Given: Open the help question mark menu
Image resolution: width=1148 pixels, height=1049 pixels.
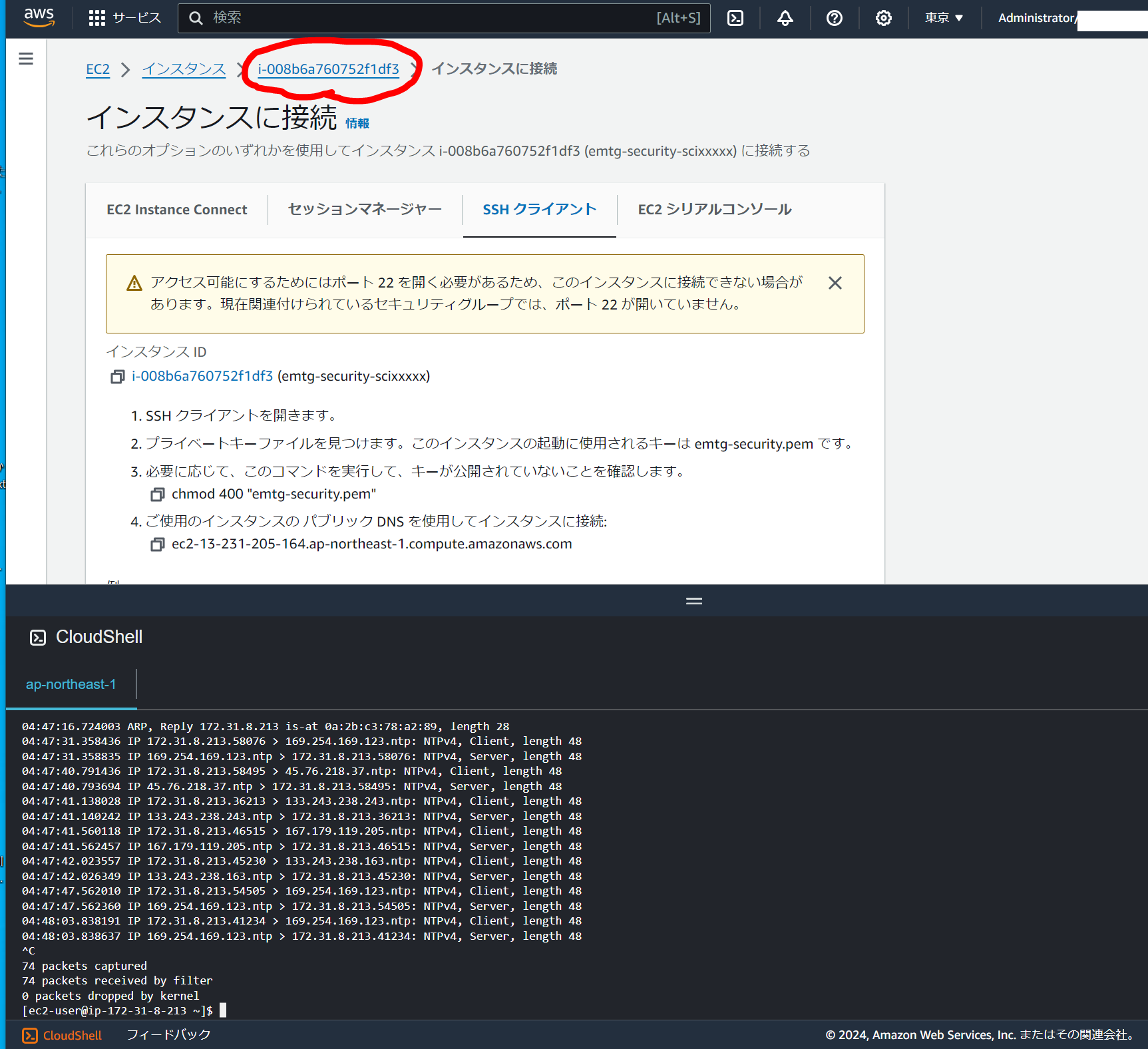Looking at the screenshot, I should (x=835, y=18).
